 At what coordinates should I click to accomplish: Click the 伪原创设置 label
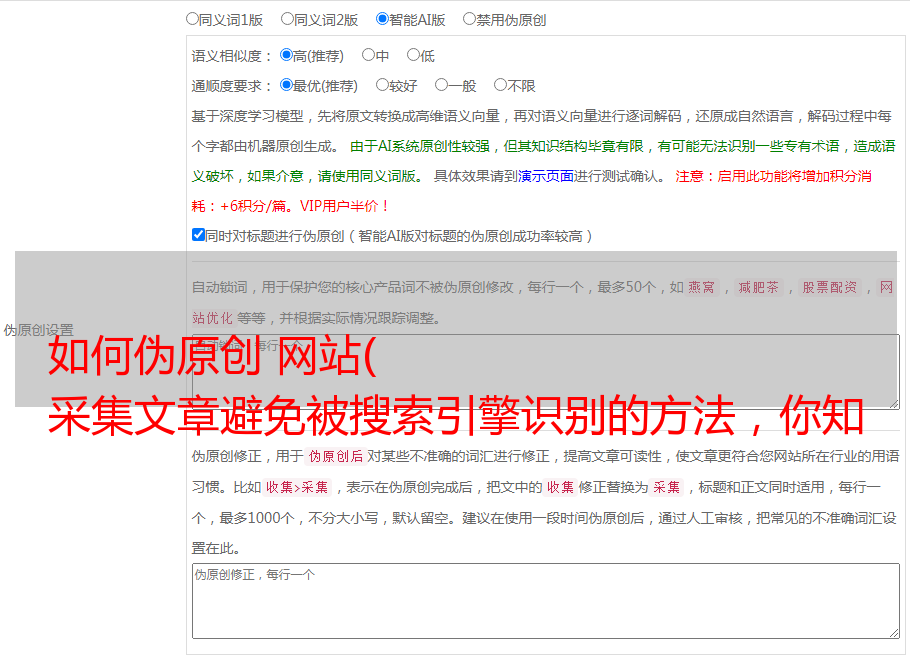tap(38, 330)
